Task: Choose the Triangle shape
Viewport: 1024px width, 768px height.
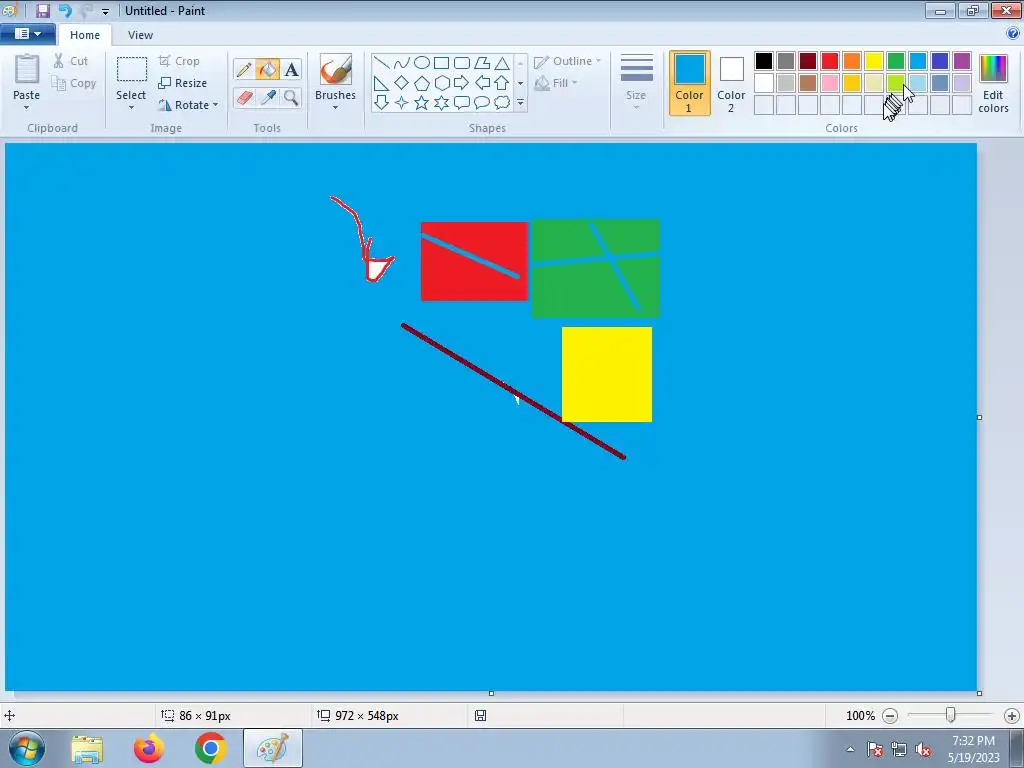Action: (502, 63)
